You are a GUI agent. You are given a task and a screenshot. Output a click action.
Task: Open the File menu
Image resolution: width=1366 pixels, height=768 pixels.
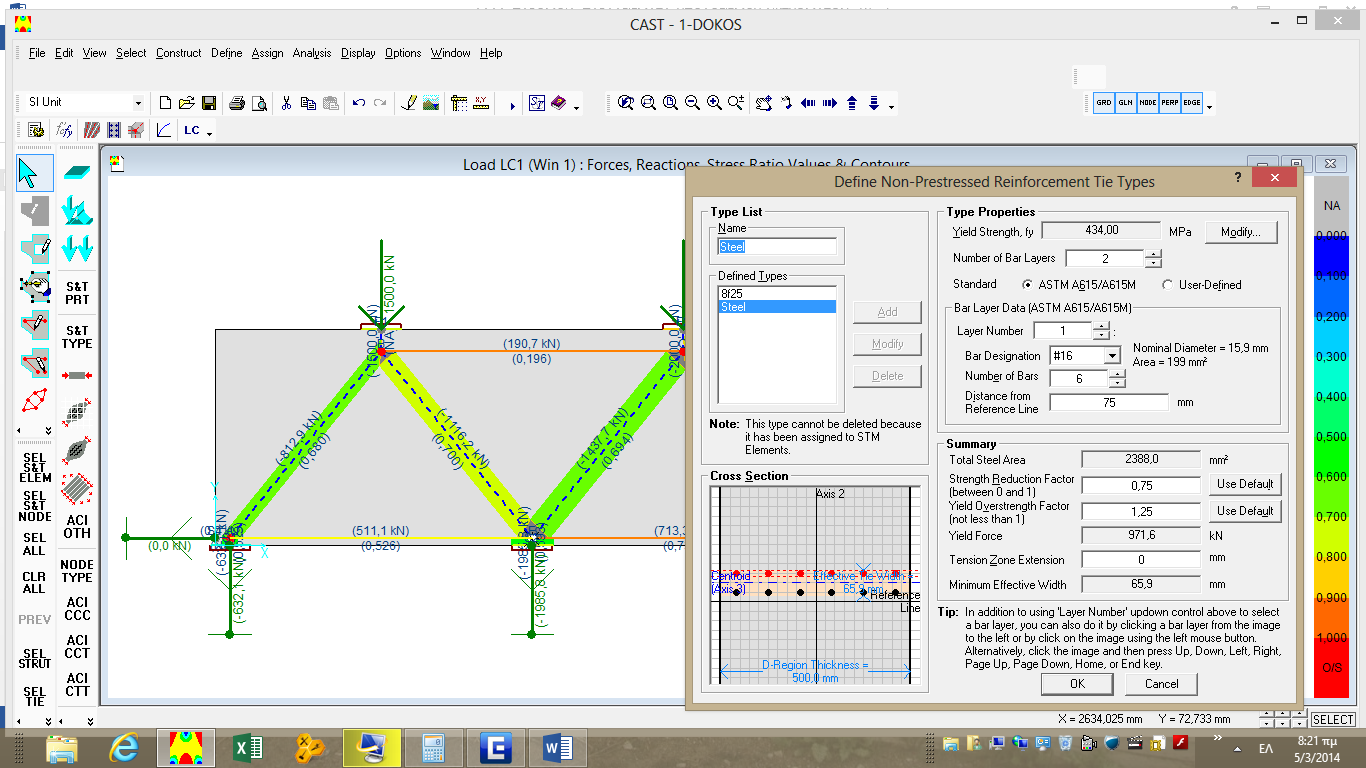tap(37, 53)
